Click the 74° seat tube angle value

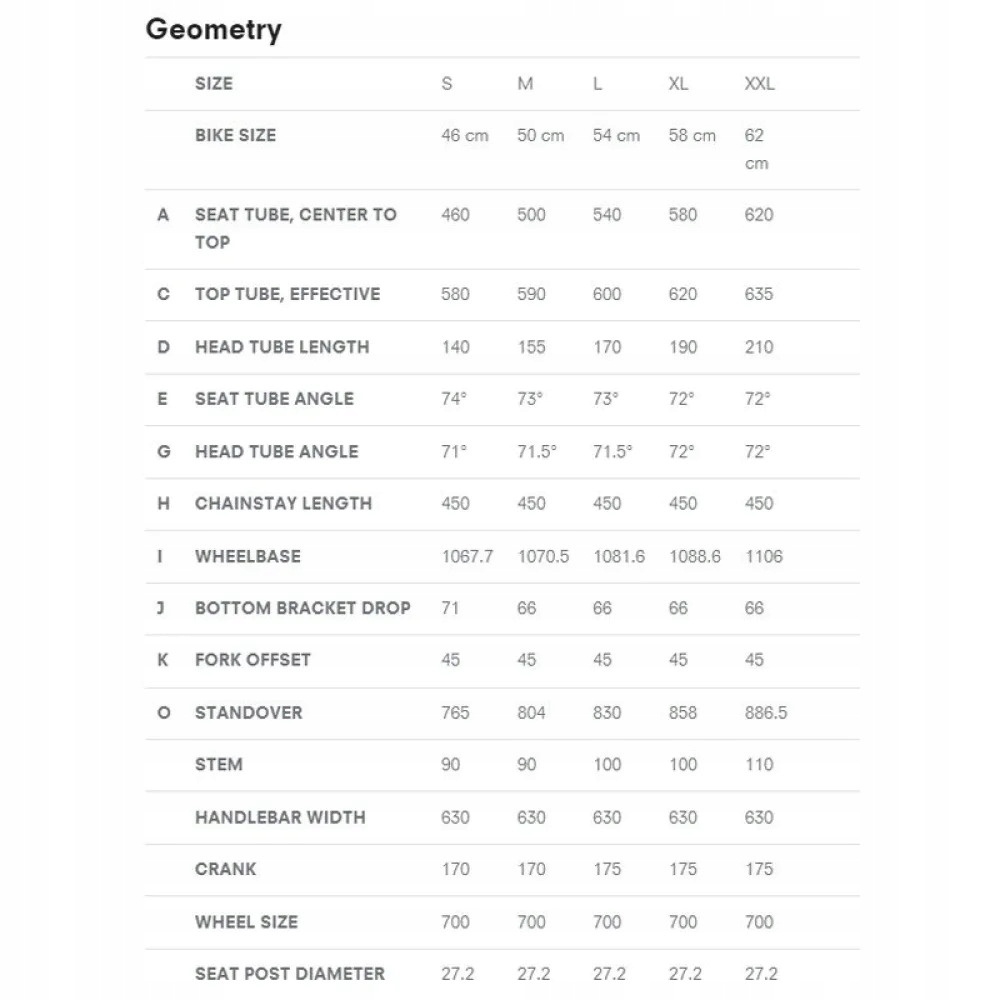click(x=454, y=399)
